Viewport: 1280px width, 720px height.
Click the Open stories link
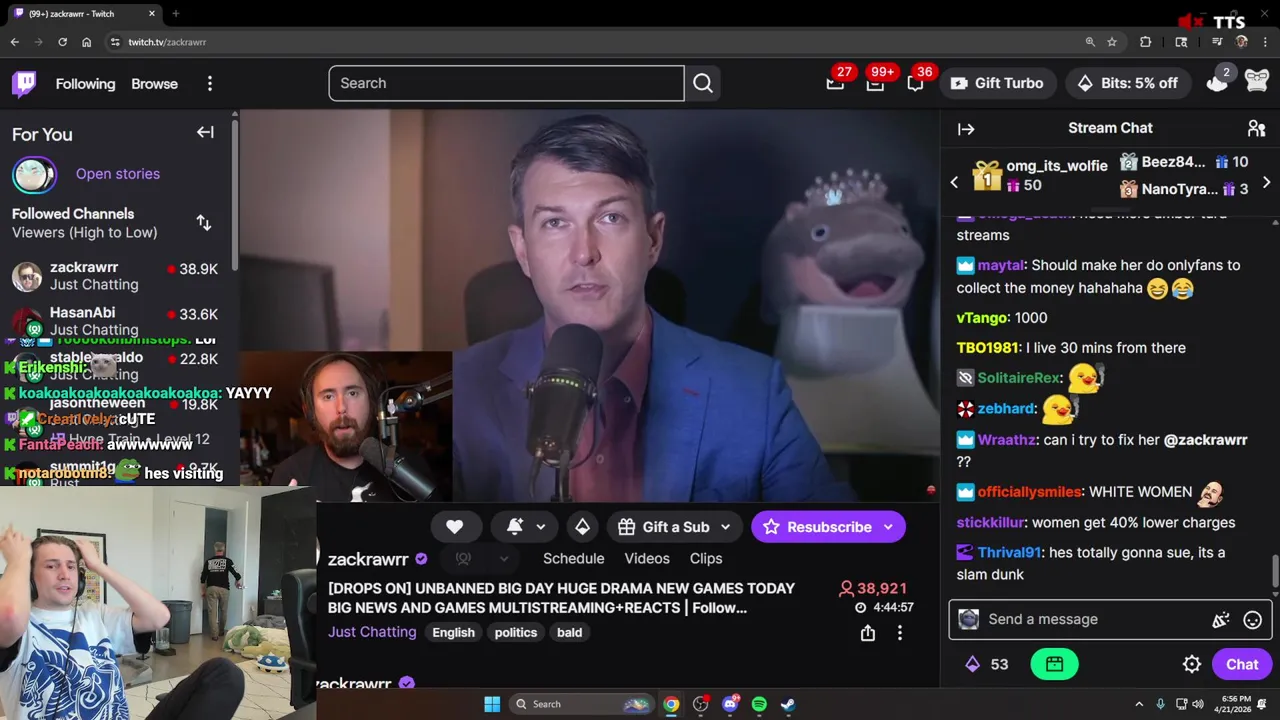(x=118, y=174)
